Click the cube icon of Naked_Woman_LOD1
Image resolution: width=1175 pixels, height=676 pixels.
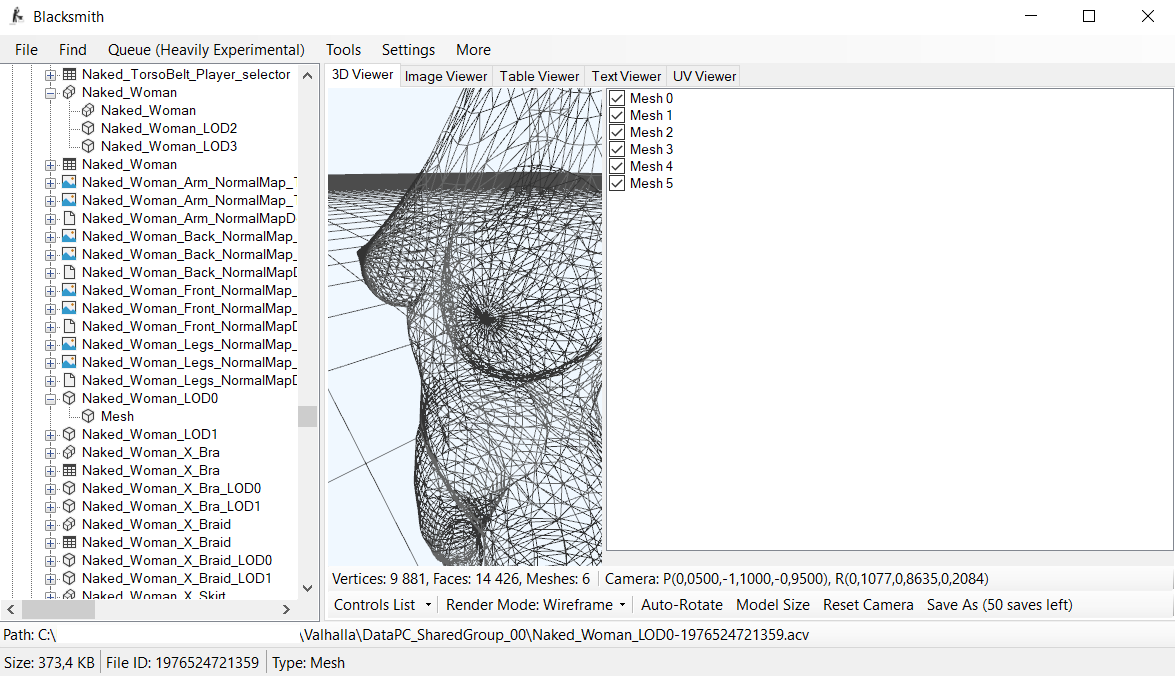click(69, 434)
